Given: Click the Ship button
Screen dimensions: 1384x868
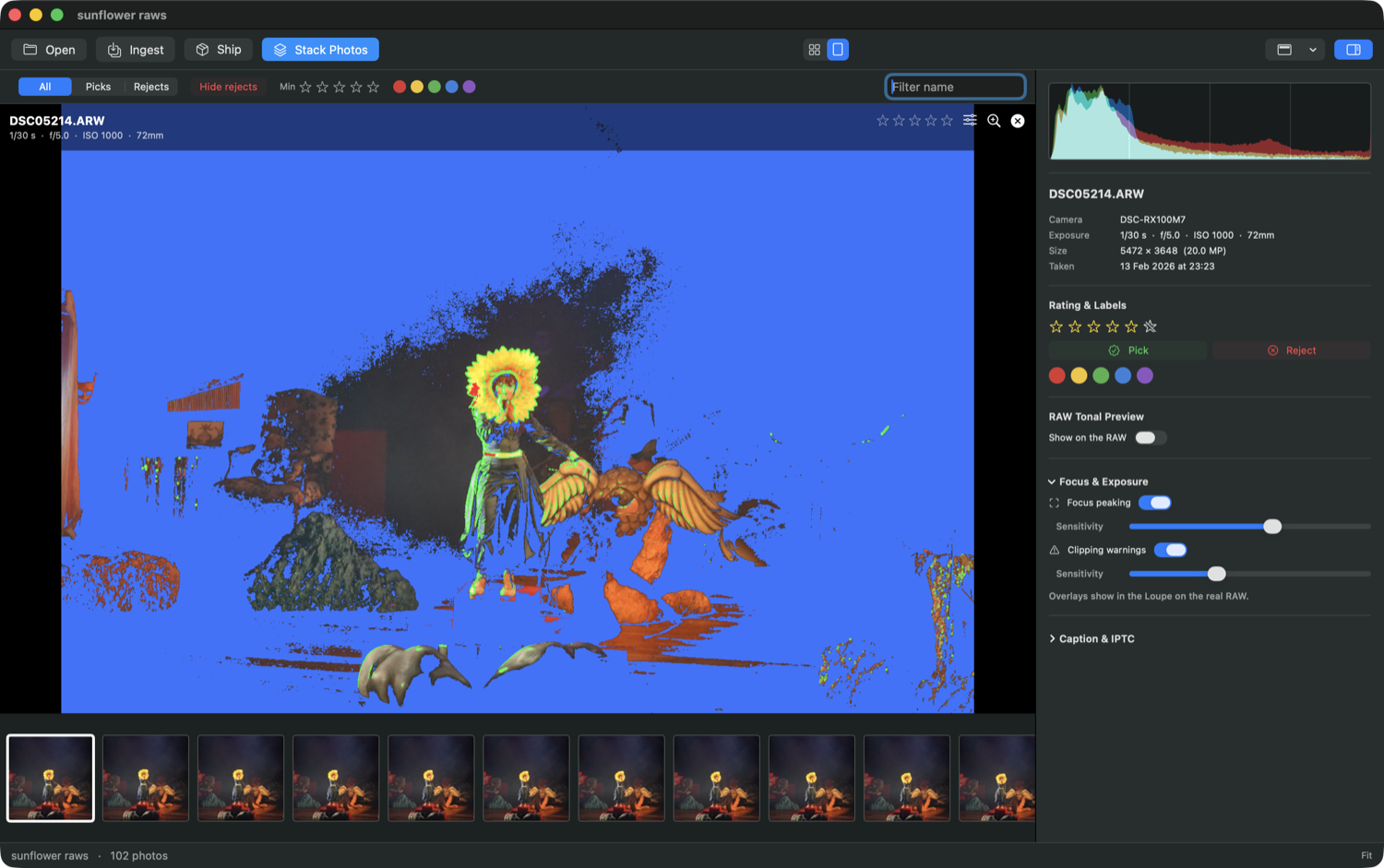Looking at the screenshot, I should [219, 50].
